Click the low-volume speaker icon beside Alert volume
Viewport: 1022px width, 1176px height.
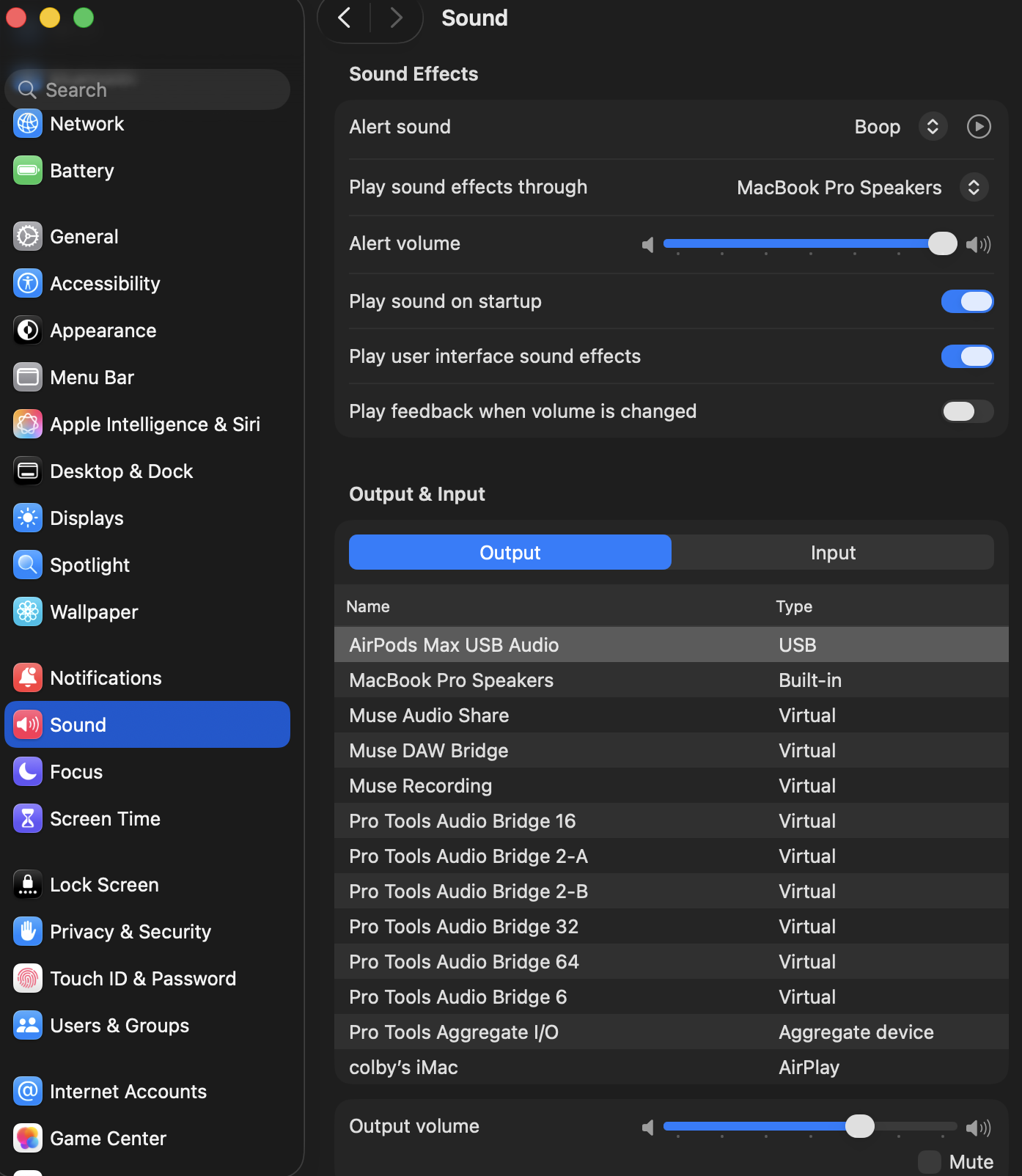[647, 245]
